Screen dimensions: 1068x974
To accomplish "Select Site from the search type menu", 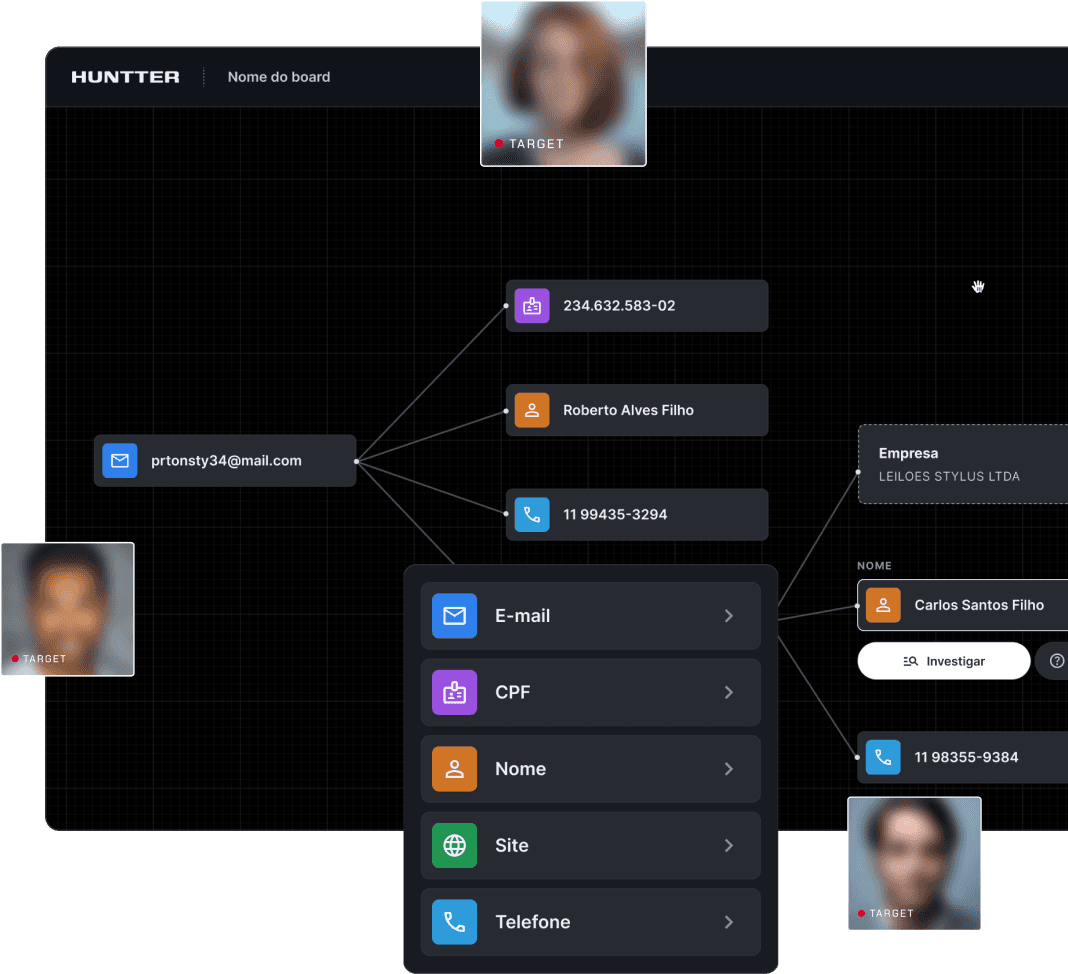I will 590,845.
